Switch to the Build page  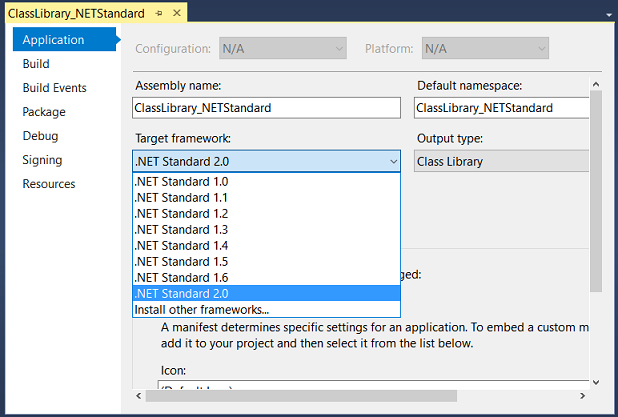tap(36, 64)
